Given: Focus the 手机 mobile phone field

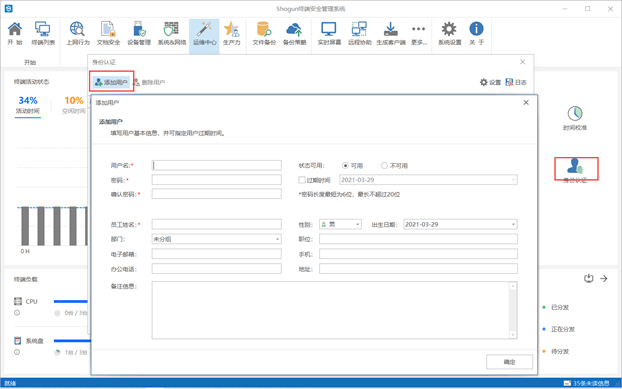Looking at the screenshot, I should point(418,254).
